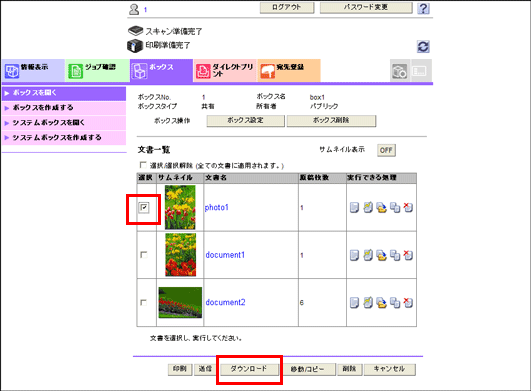Click the refresh icon below the help button
The height and width of the screenshot is (391, 531).
423,46
